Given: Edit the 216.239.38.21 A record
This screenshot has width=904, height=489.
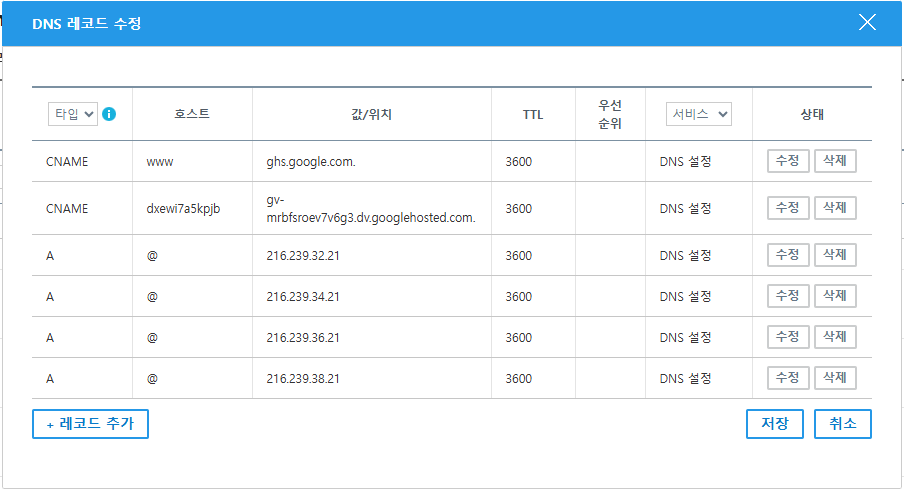Looking at the screenshot, I should point(788,378).
